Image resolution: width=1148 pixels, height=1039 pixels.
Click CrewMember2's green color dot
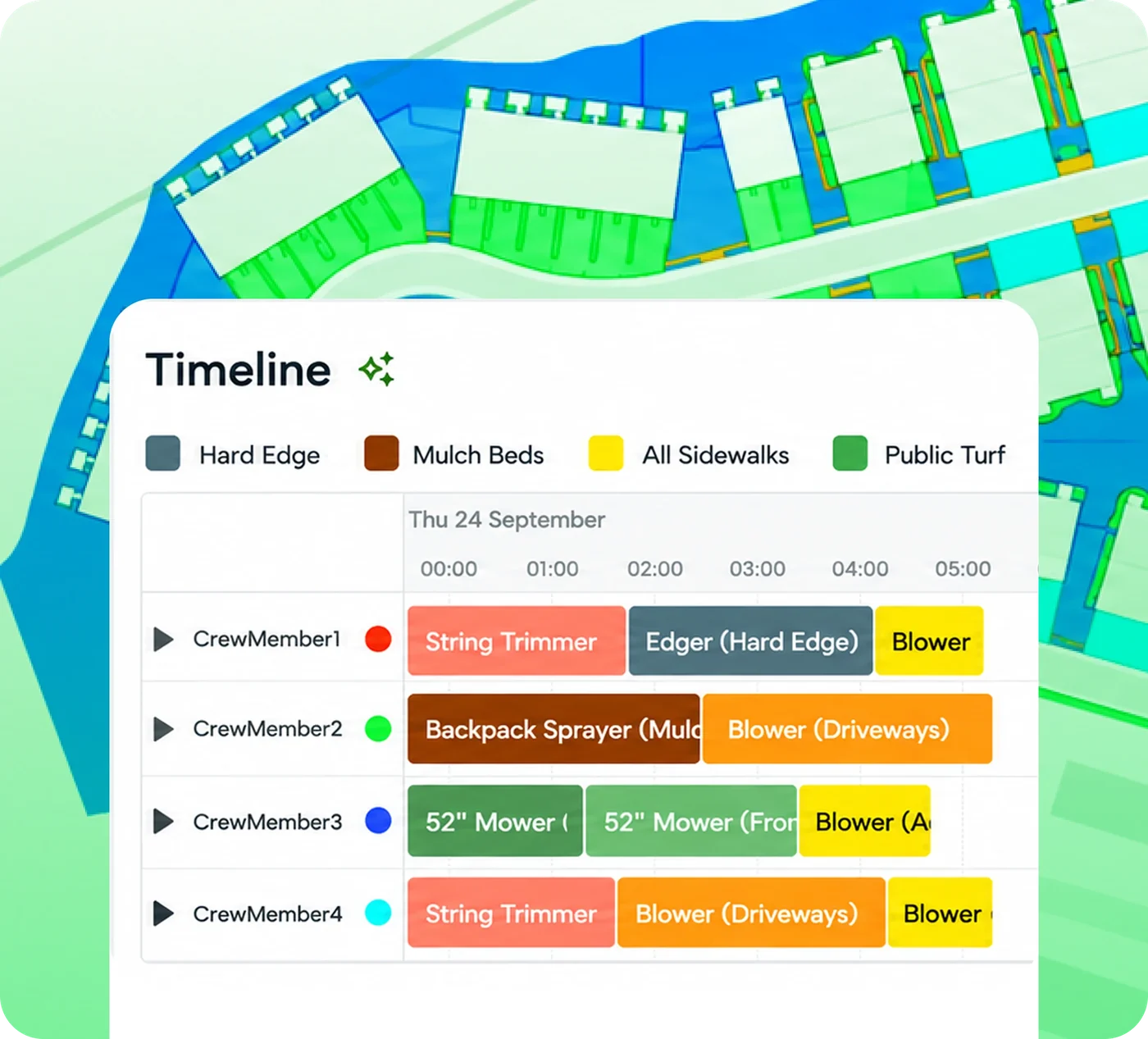coord(378,728)
